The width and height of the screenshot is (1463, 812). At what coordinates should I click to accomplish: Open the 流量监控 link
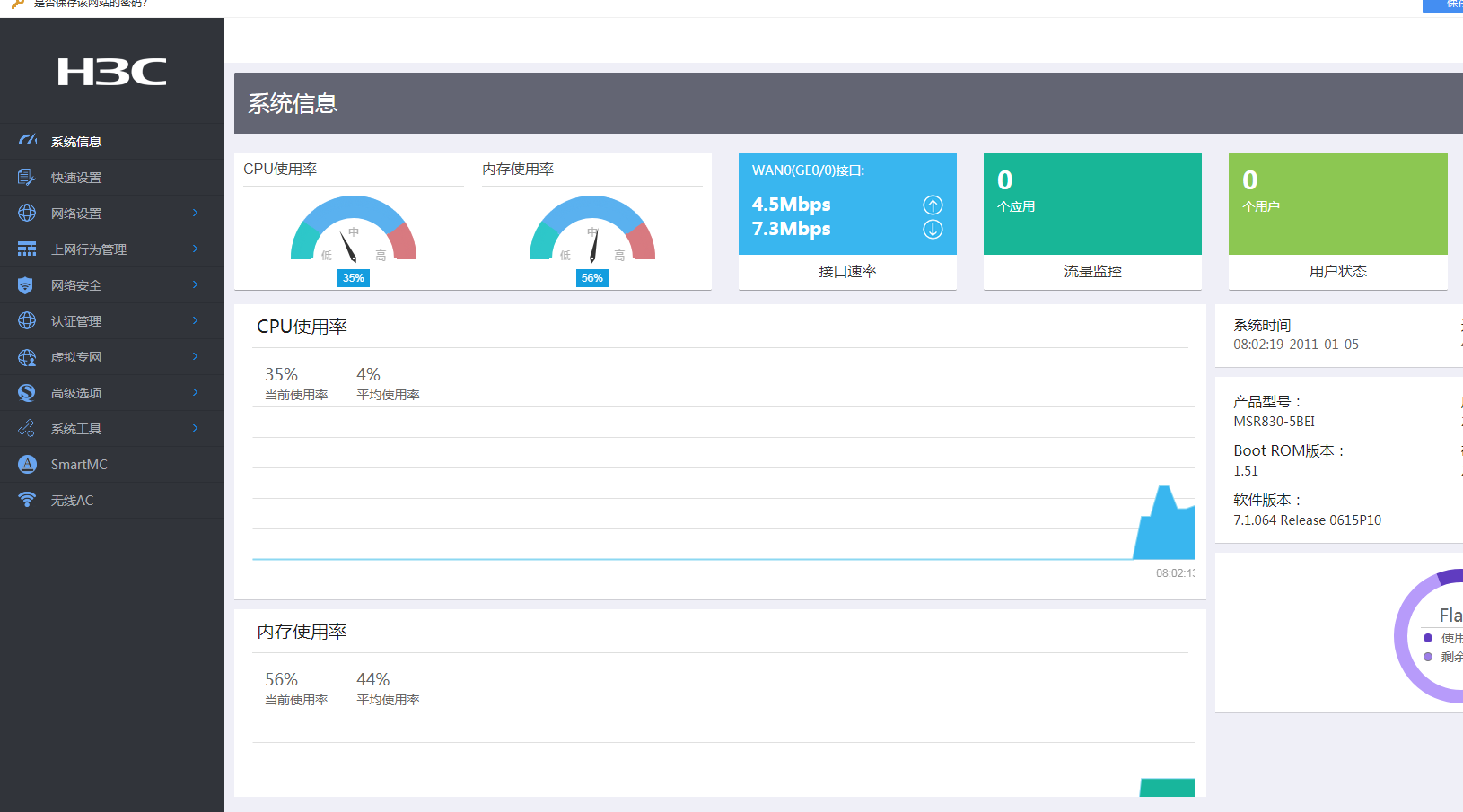1092,271
